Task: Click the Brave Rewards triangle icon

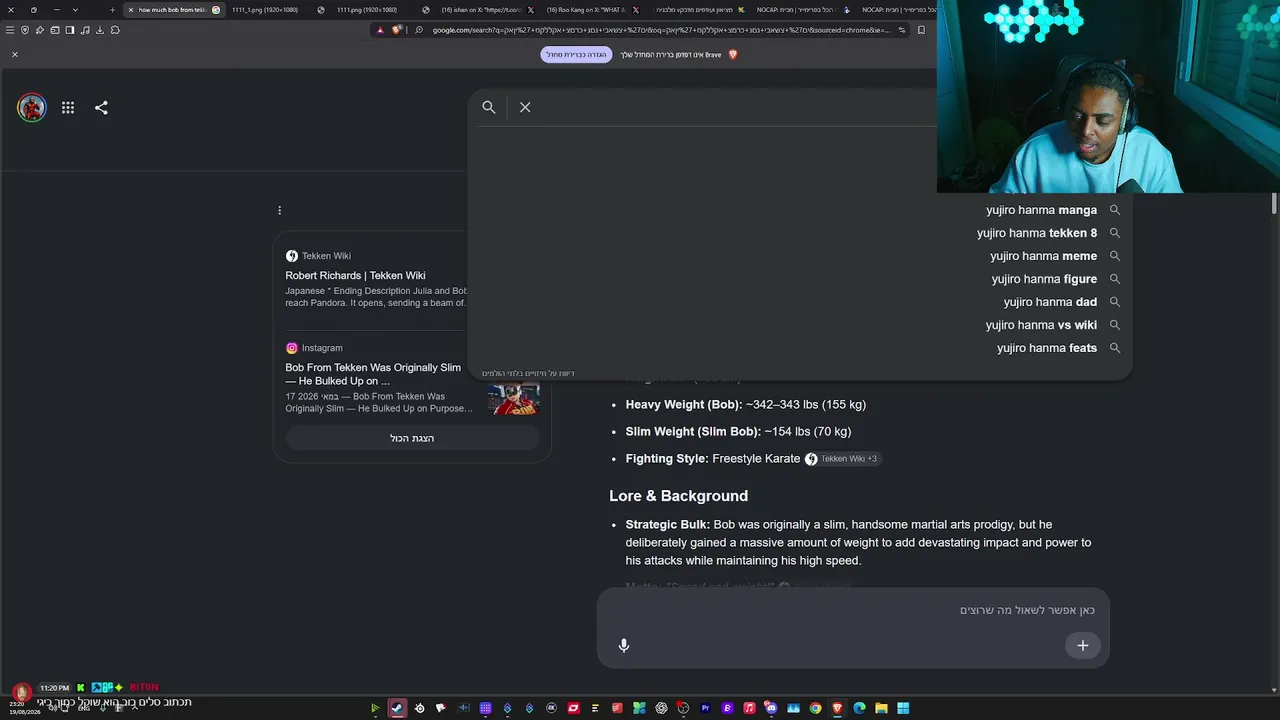Action: pos(380,30)
